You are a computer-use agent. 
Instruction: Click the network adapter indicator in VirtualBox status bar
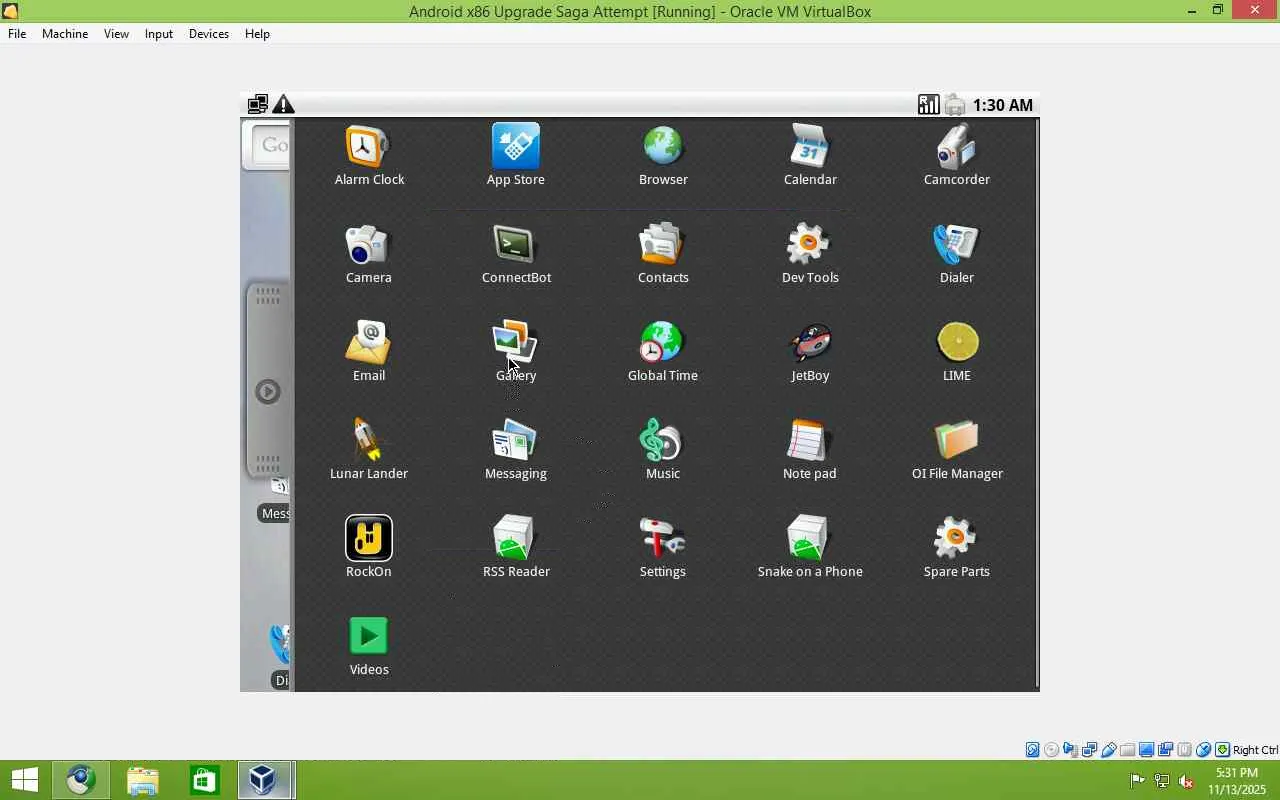click(x=1089, y=750)
